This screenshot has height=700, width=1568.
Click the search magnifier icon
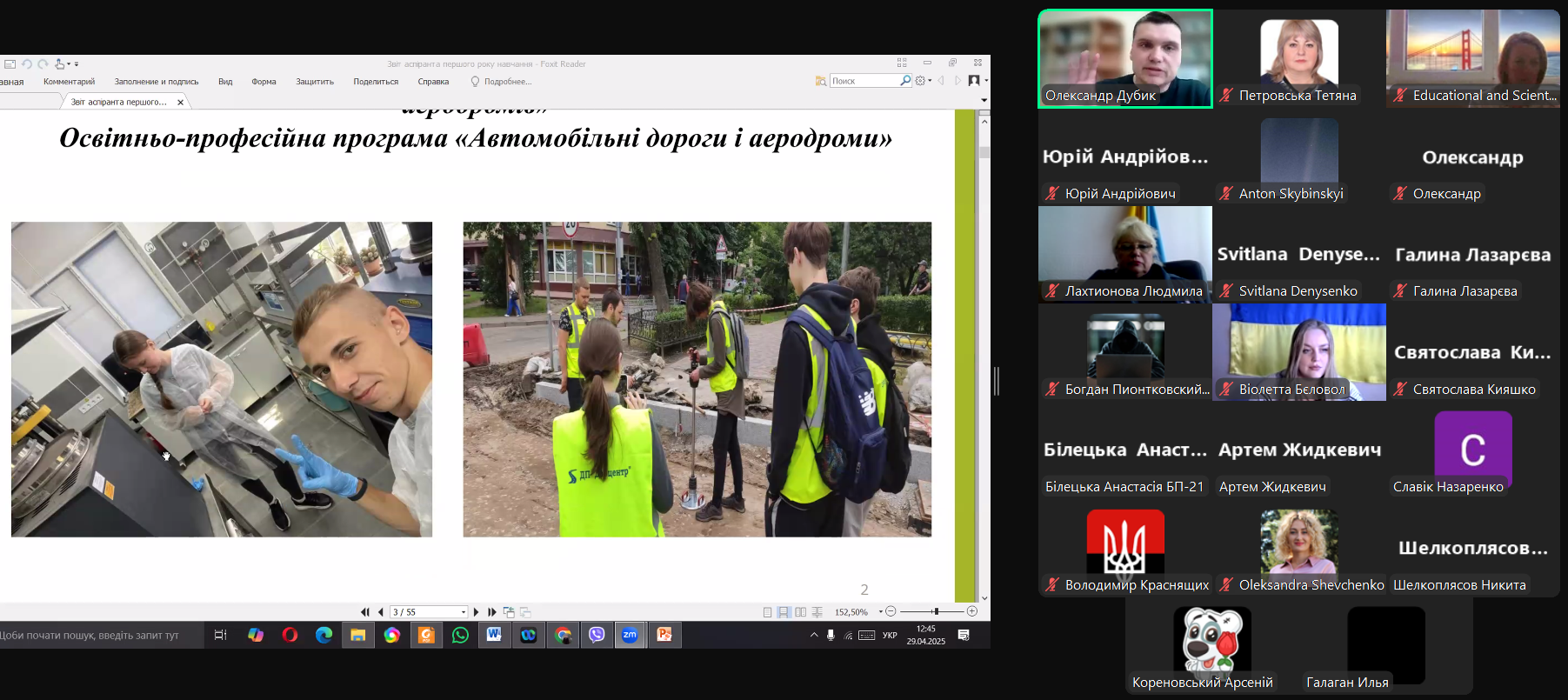pos(905,81)
